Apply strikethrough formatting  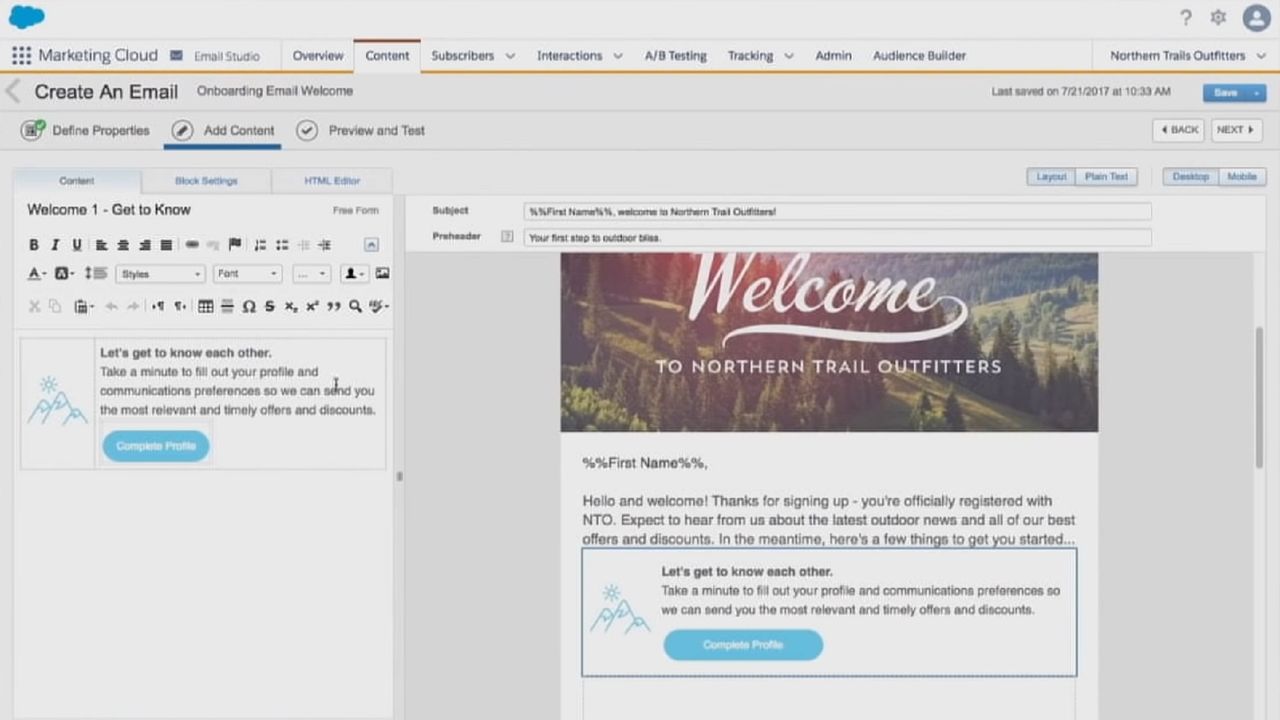pos(269,306)
